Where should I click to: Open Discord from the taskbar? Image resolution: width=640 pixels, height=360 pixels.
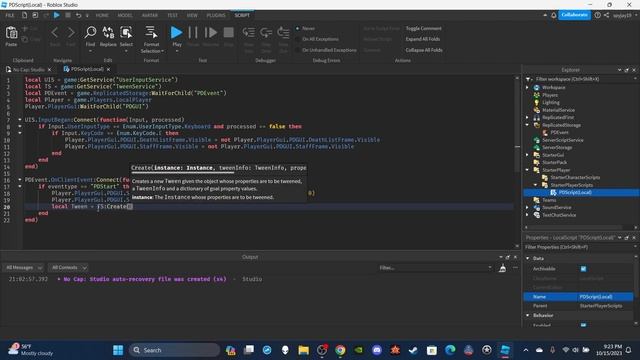pos(377,350)
